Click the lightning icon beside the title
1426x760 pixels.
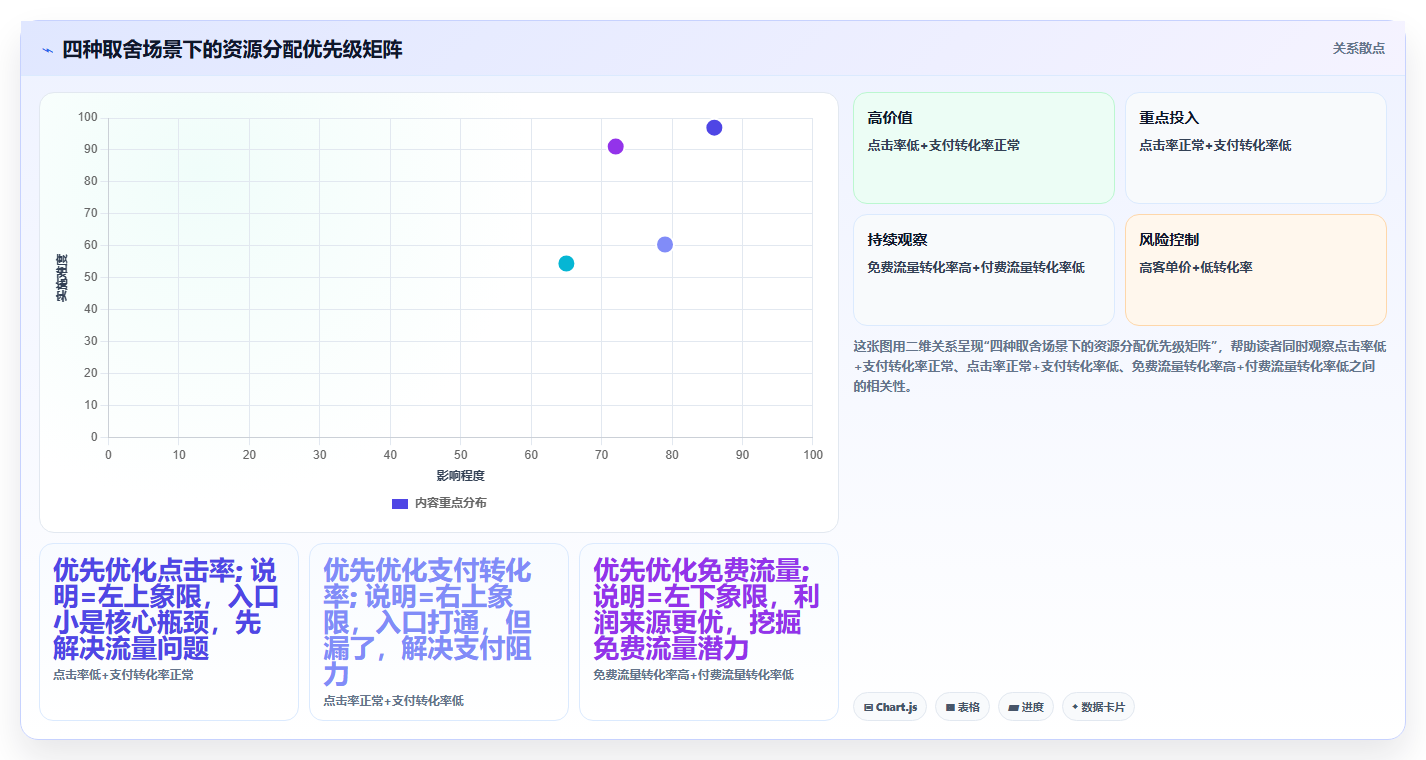48,50
